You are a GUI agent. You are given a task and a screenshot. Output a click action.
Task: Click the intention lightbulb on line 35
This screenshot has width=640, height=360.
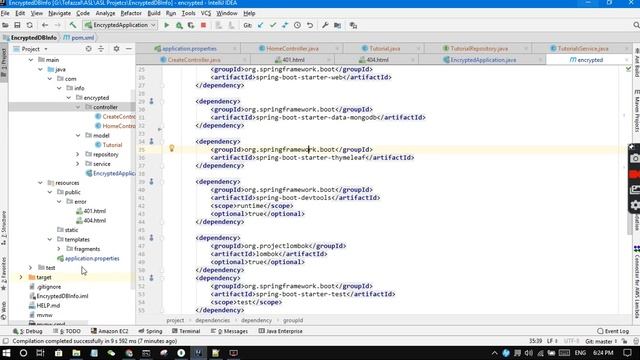point(171,149)
